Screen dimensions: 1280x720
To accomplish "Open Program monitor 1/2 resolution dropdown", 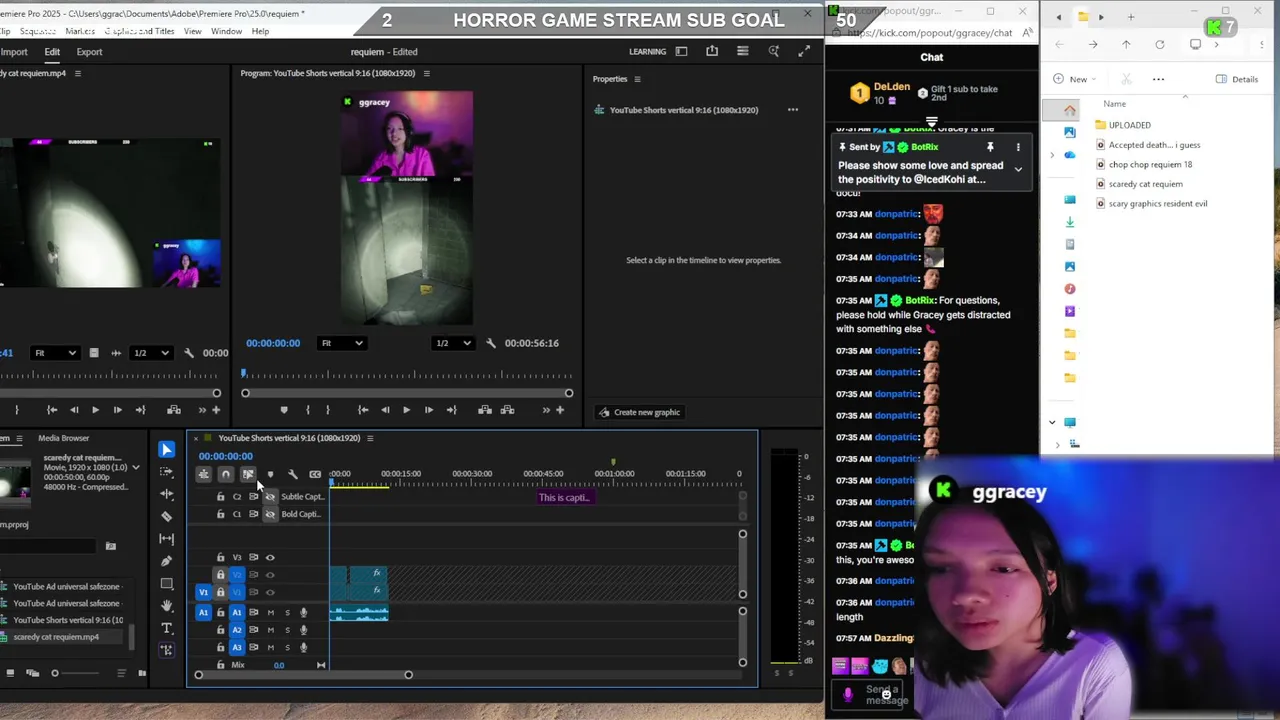I will 453,343.
